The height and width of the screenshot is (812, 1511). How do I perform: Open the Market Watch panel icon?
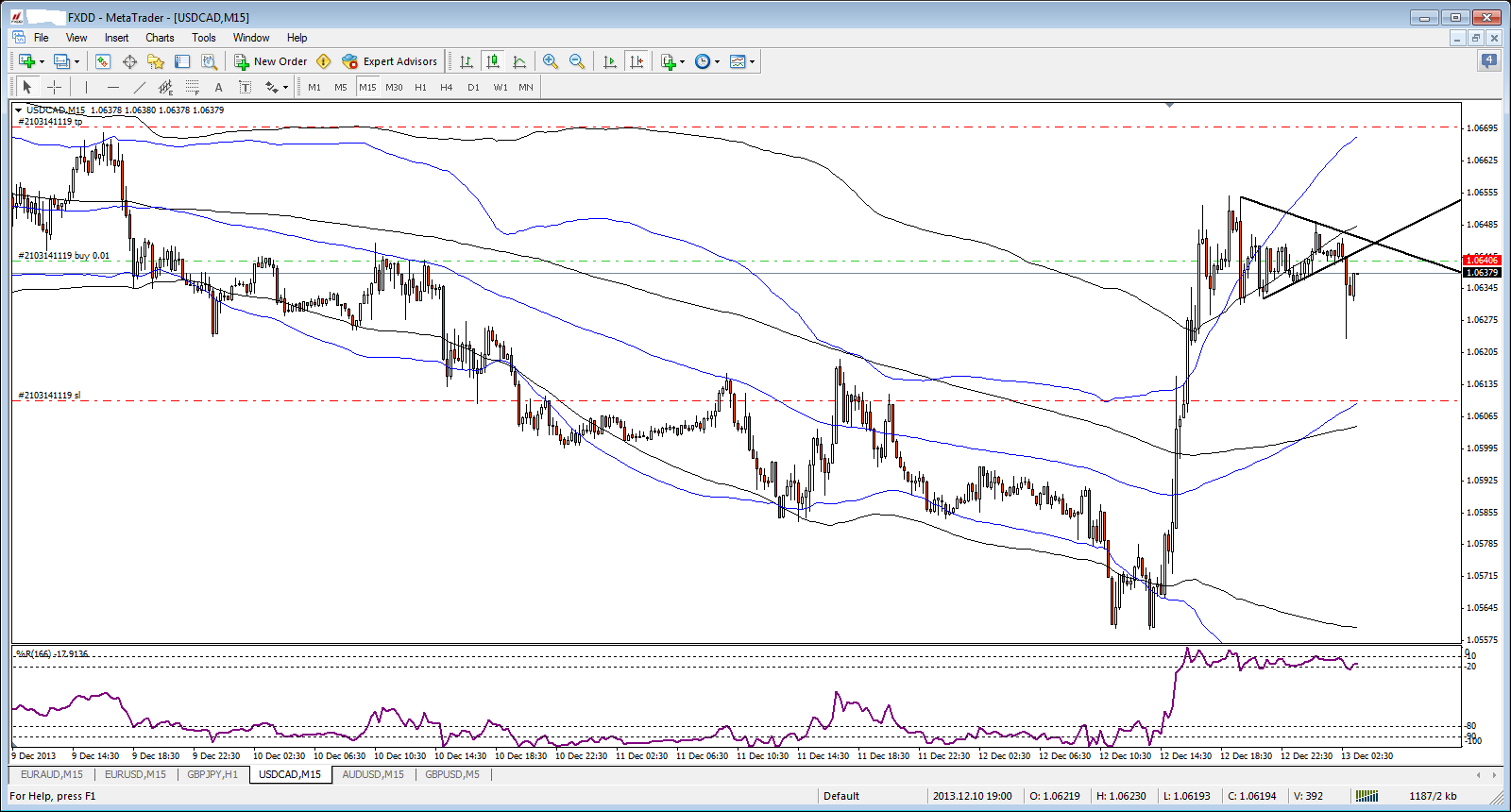coord(103,61)
